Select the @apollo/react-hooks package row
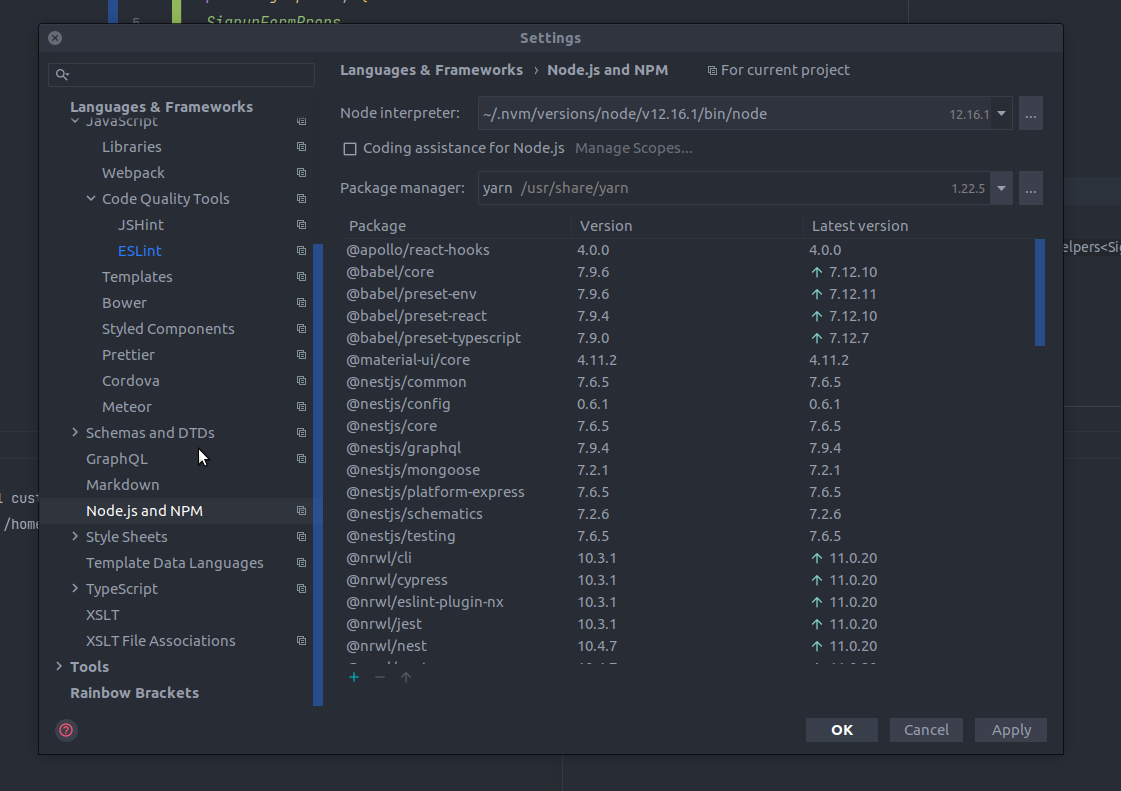Image resolution: width=1121 pixels, height=791 pixels. (687, 250)
